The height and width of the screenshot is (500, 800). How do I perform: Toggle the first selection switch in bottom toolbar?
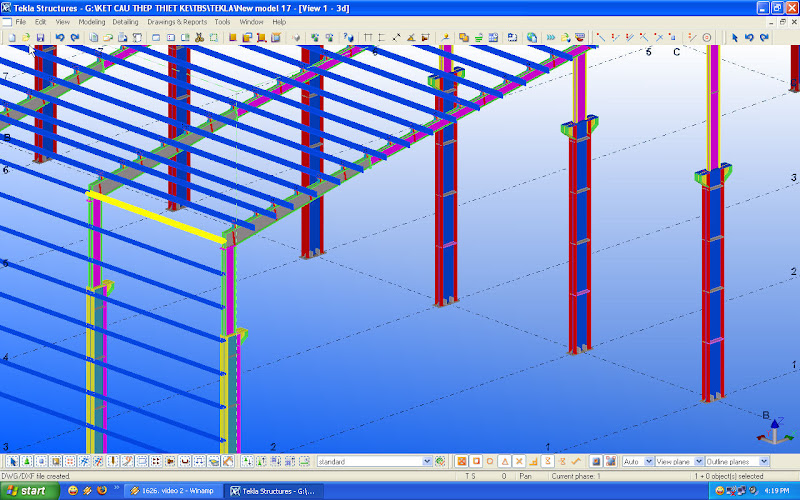click(x=11, y=461)
